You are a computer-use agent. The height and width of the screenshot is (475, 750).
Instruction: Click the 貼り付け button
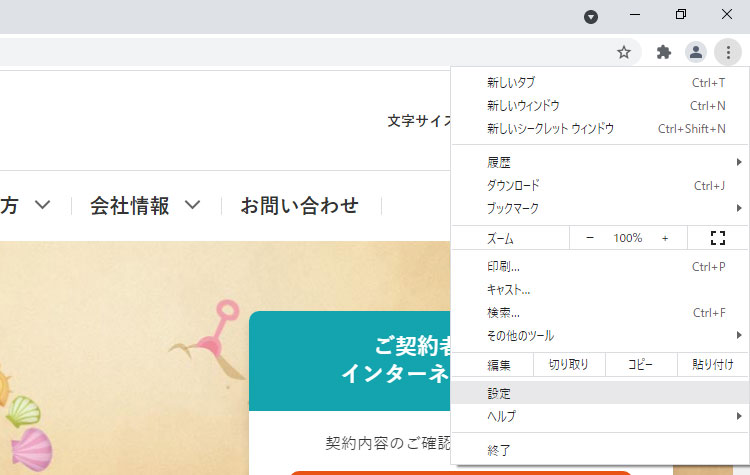point(714,365)
